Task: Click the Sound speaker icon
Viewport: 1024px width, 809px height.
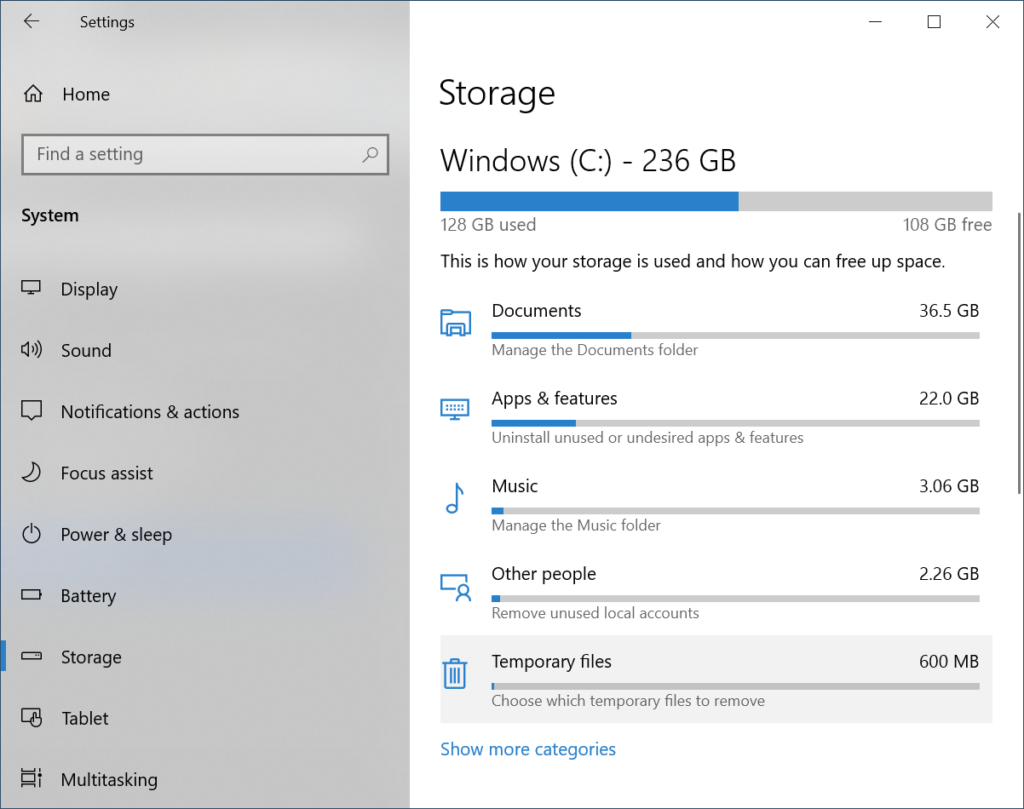Action: (31, 349)
